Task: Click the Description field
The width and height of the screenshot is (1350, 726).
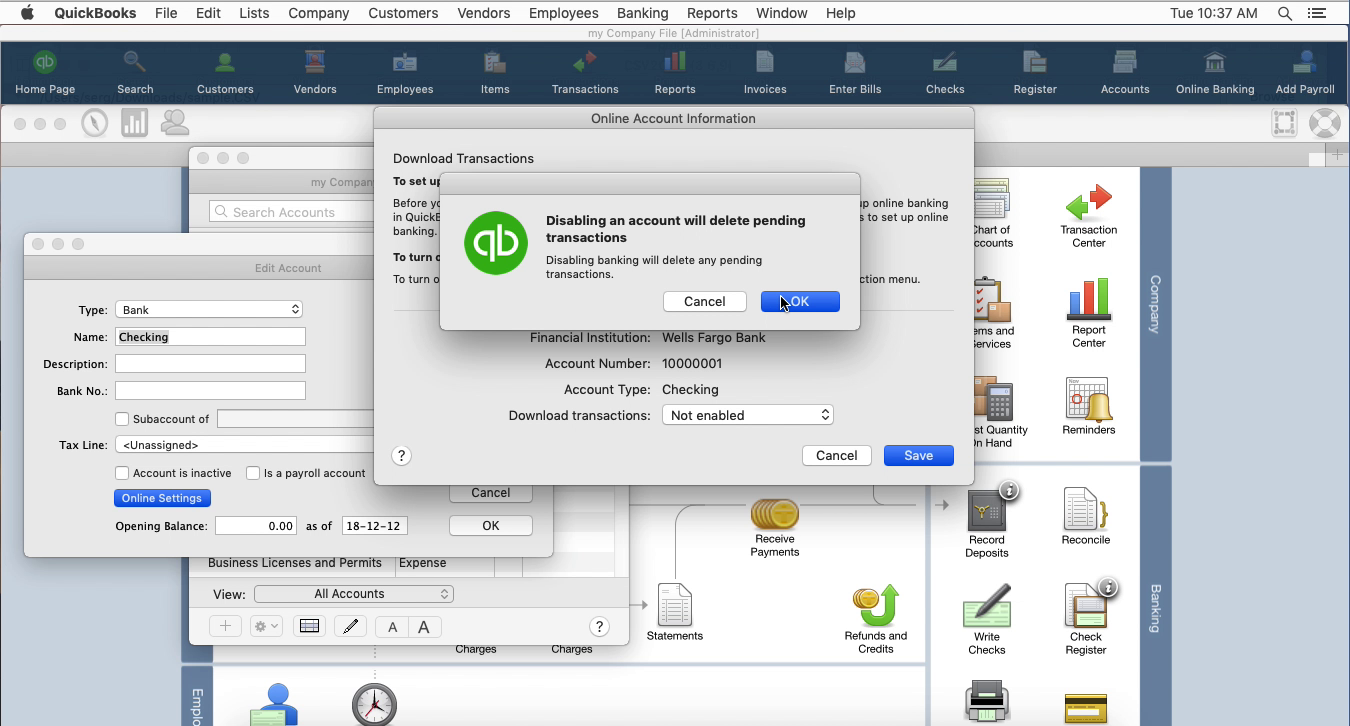Action: tap(210, 364)
